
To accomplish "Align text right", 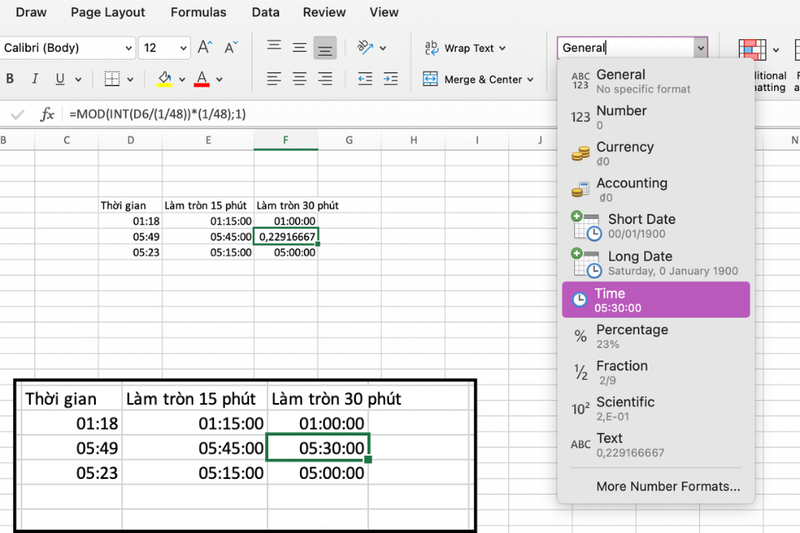I will [325, 79].
